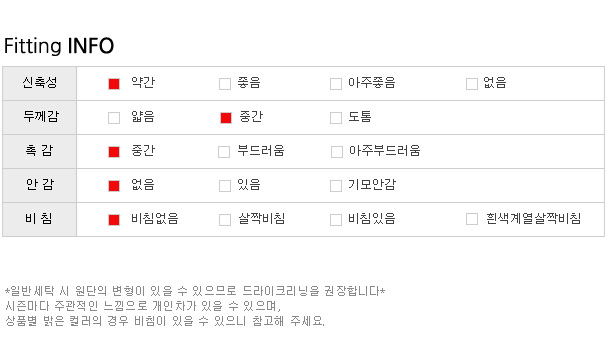Uncheck the red 비침없음 box

[114, 220]
